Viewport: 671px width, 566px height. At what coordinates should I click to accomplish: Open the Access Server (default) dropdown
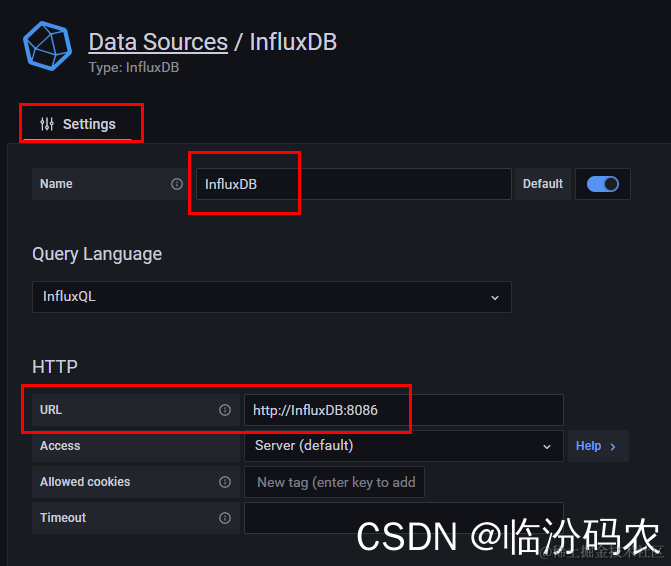404,446
